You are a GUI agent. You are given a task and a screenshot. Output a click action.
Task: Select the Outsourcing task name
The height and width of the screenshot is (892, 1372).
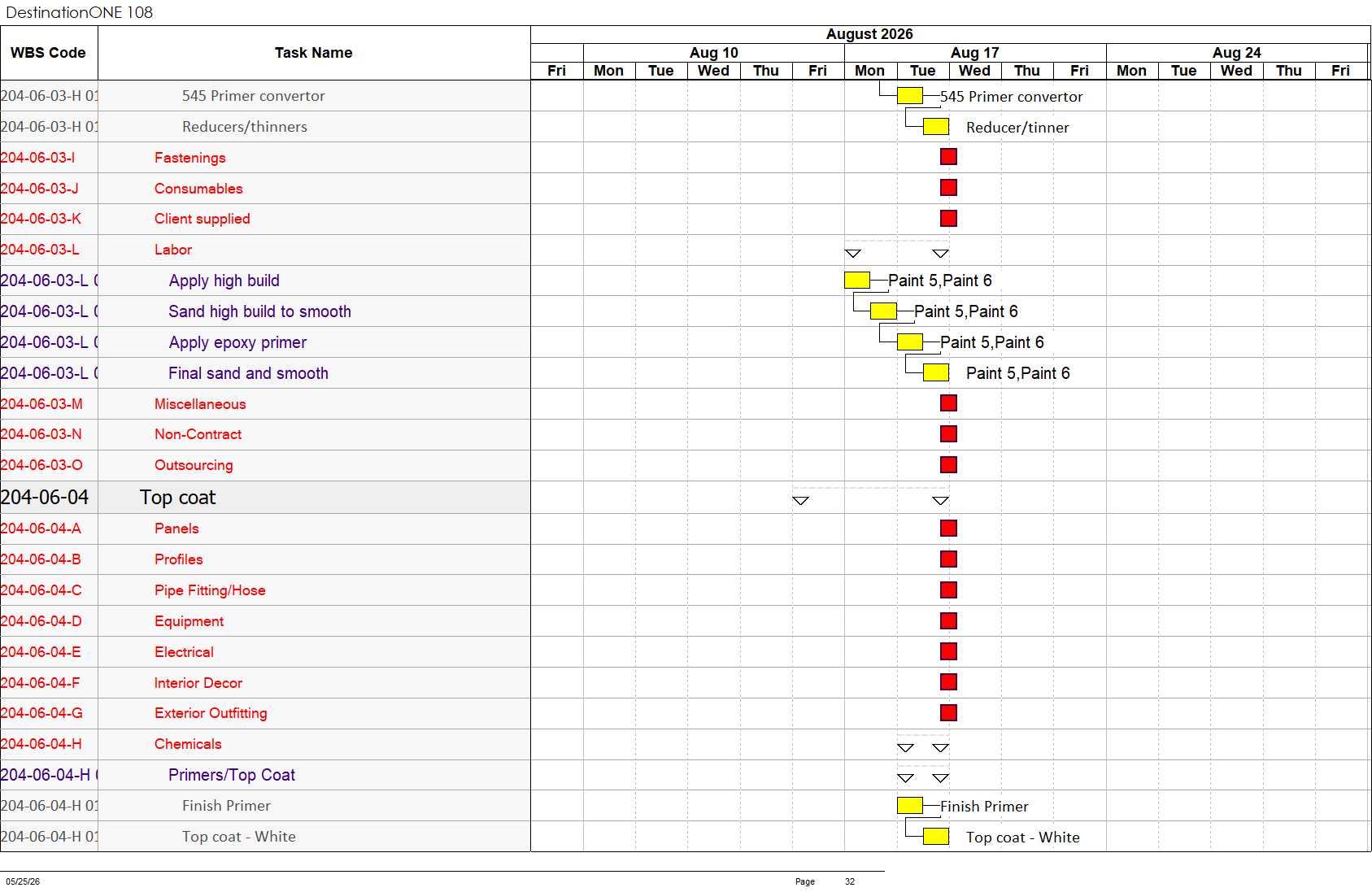coord(194,465)
